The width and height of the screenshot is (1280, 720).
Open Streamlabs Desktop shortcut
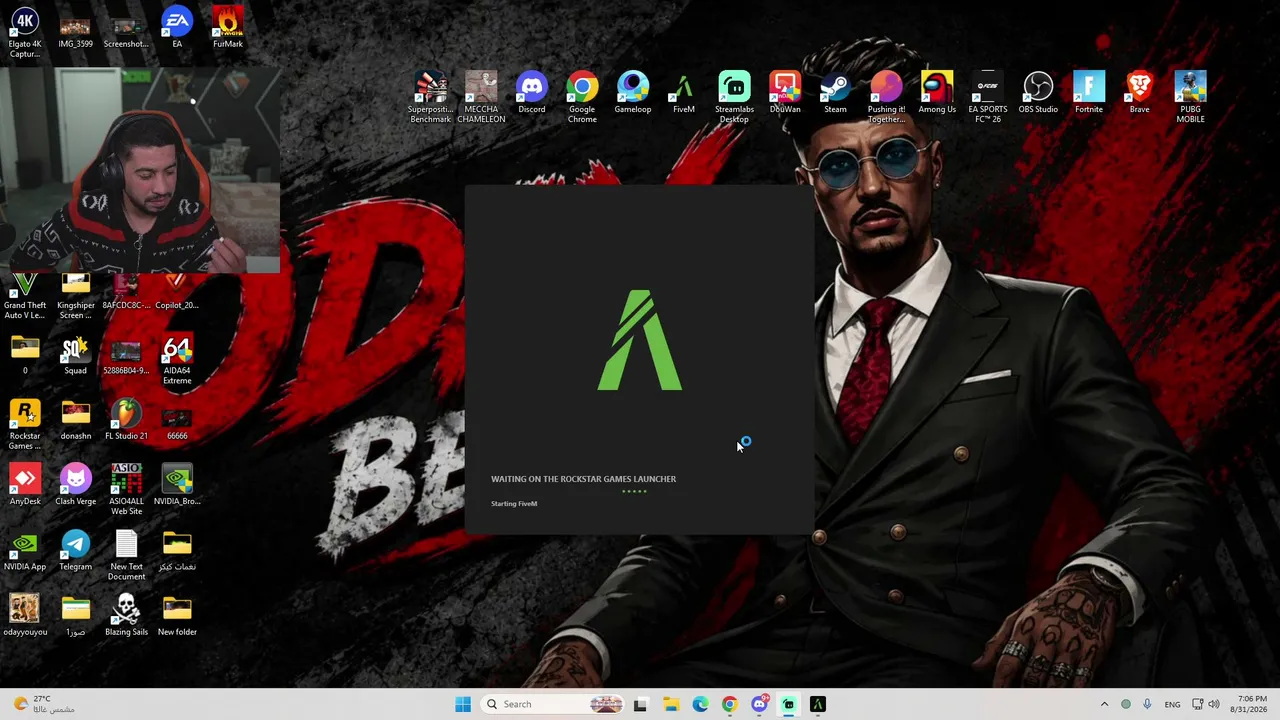pos(734,98)
